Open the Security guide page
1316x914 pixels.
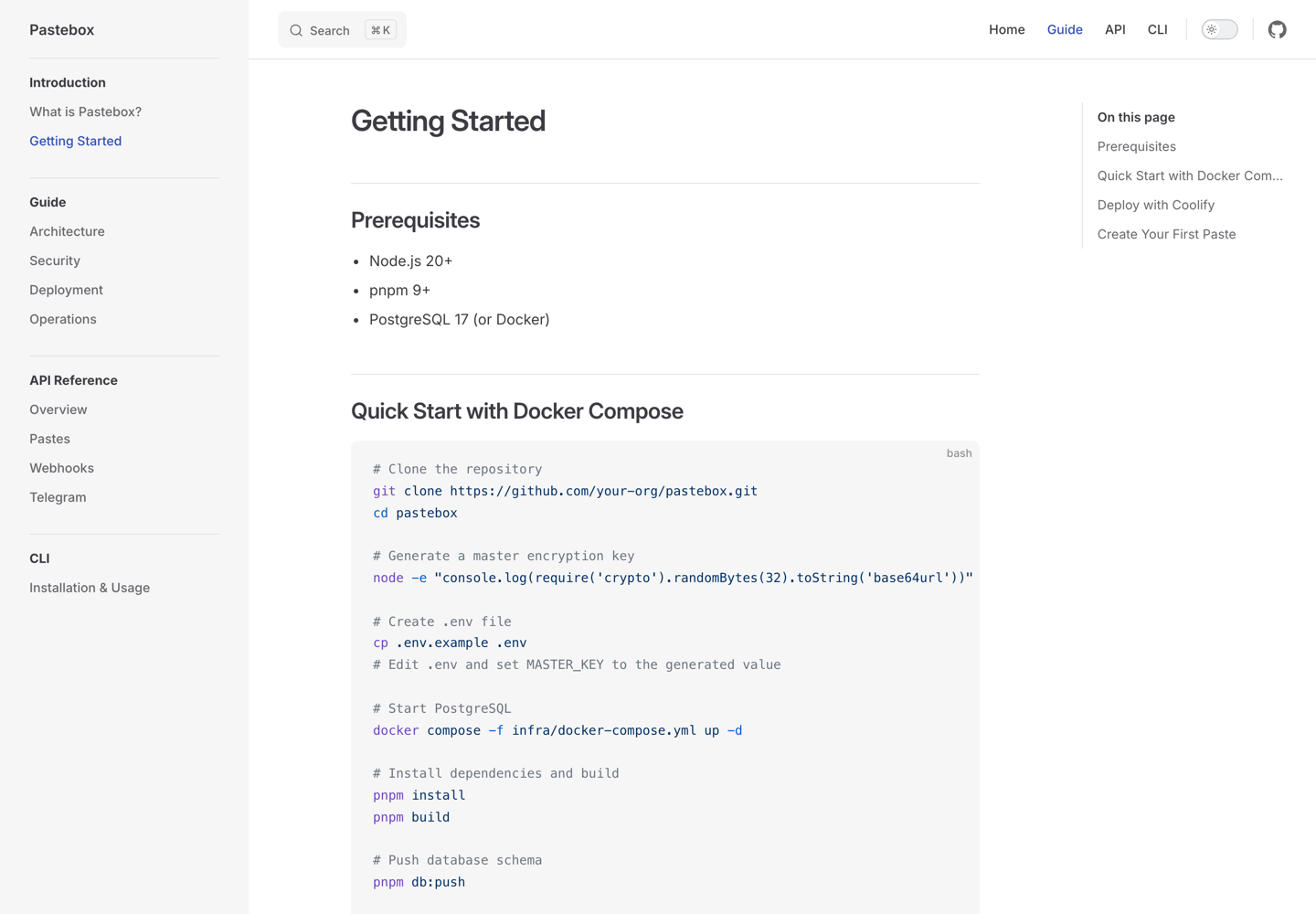coord(55,260)
